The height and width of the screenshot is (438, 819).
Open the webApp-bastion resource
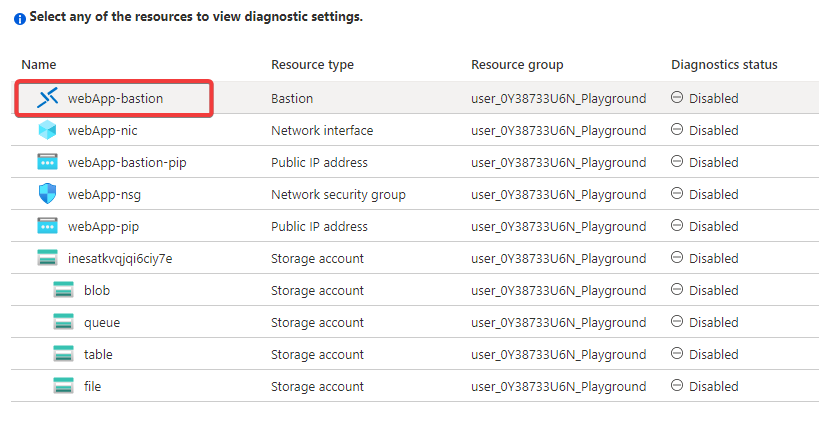click(115, 98)
